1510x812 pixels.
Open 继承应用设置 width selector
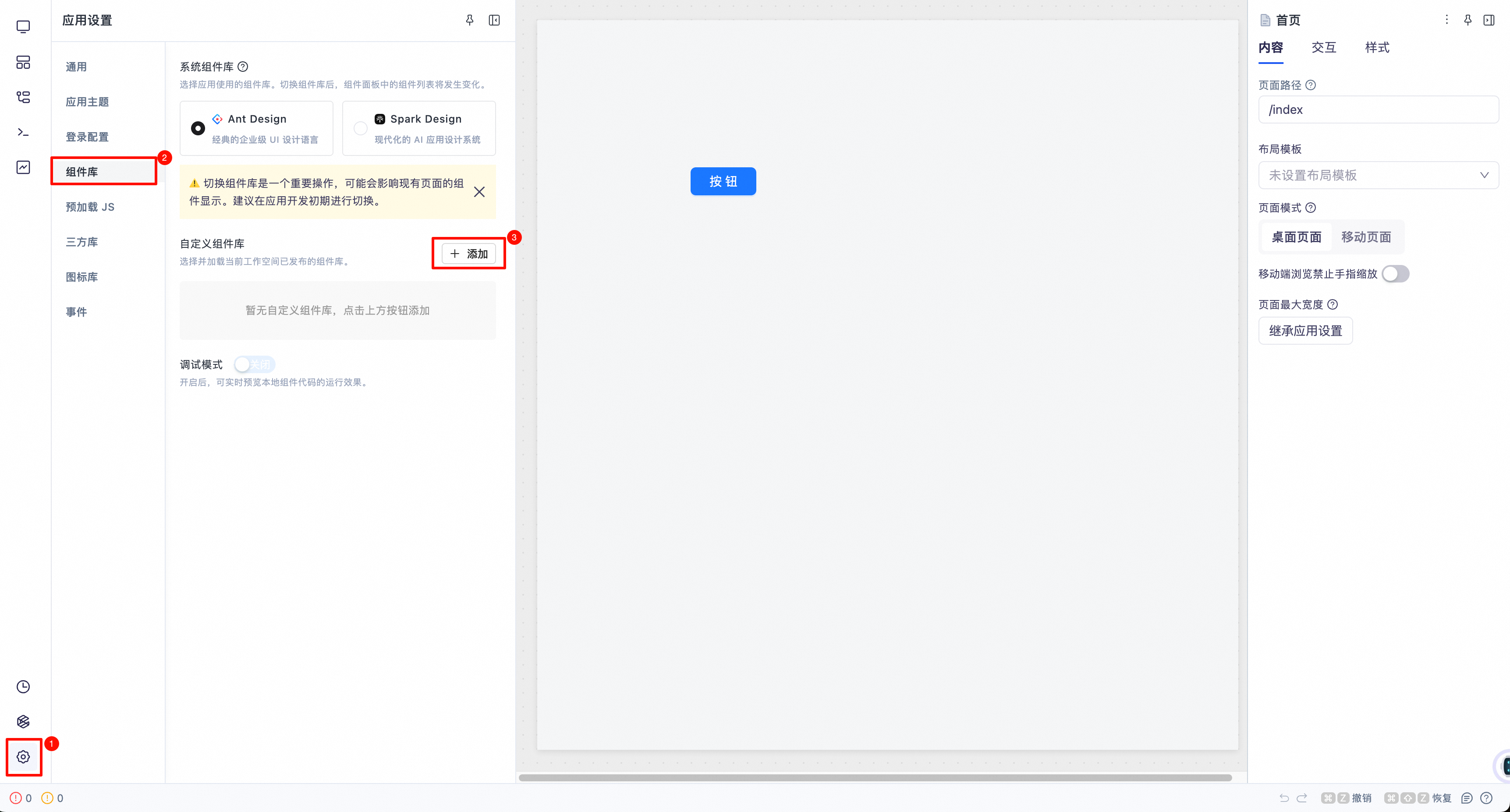click(1305, 330)
